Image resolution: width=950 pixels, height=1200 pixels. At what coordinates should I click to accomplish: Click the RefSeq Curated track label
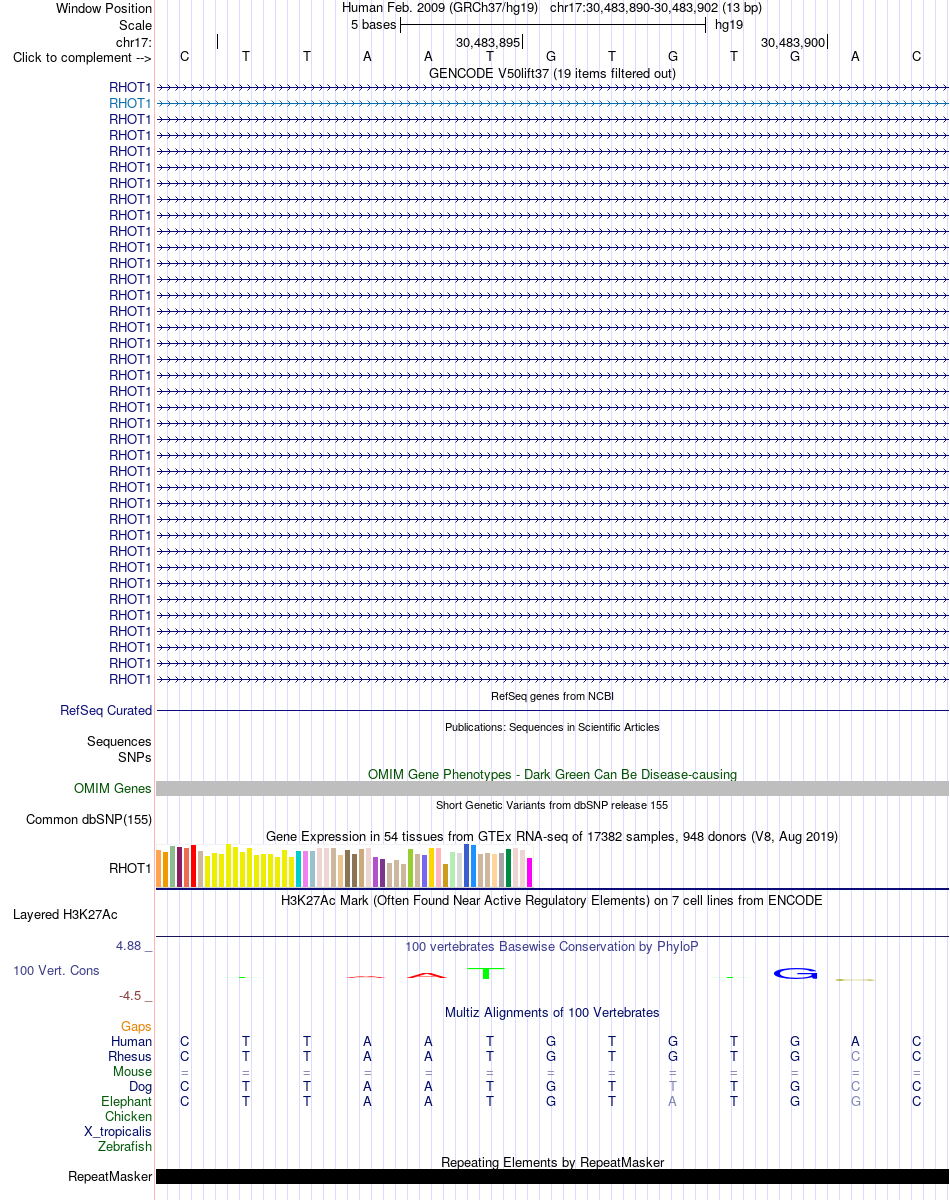click(x=106, y=711)
